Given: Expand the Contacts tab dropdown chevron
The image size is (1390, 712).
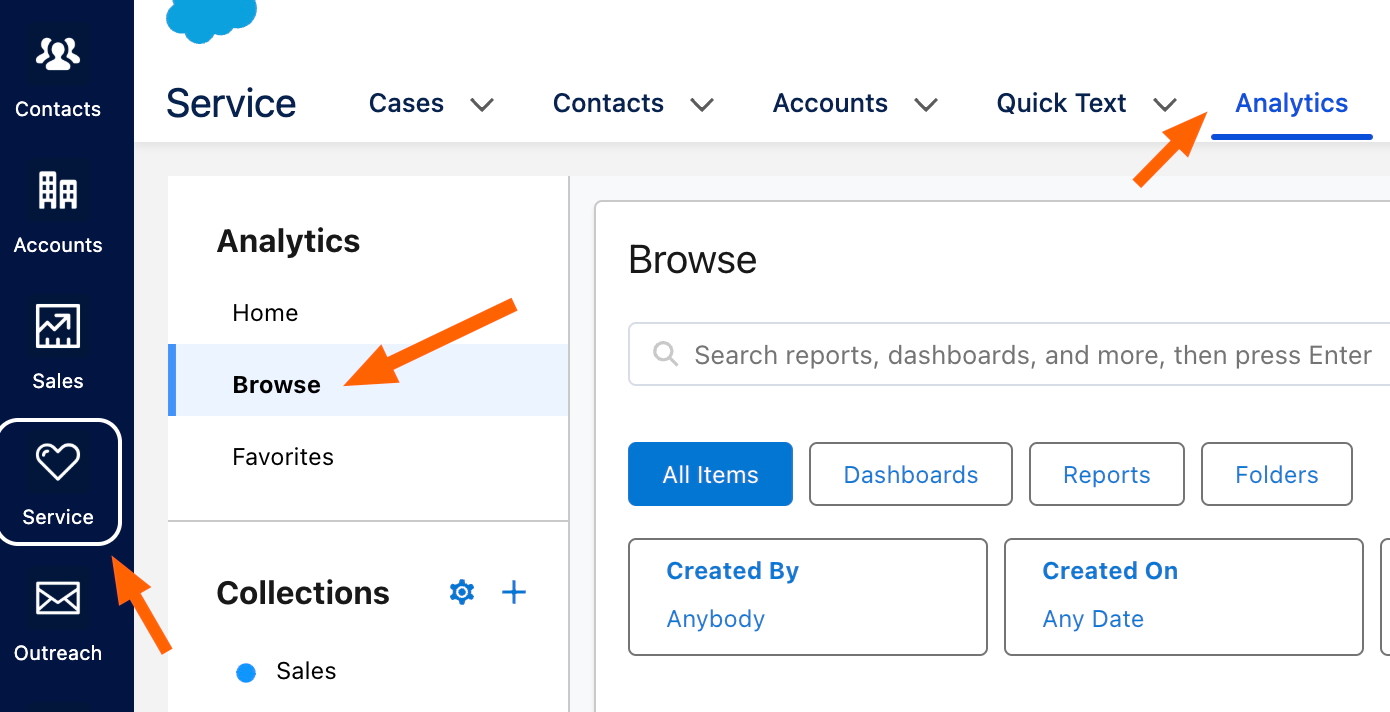Looking at the screenshot, I should [x=702, y=104].
